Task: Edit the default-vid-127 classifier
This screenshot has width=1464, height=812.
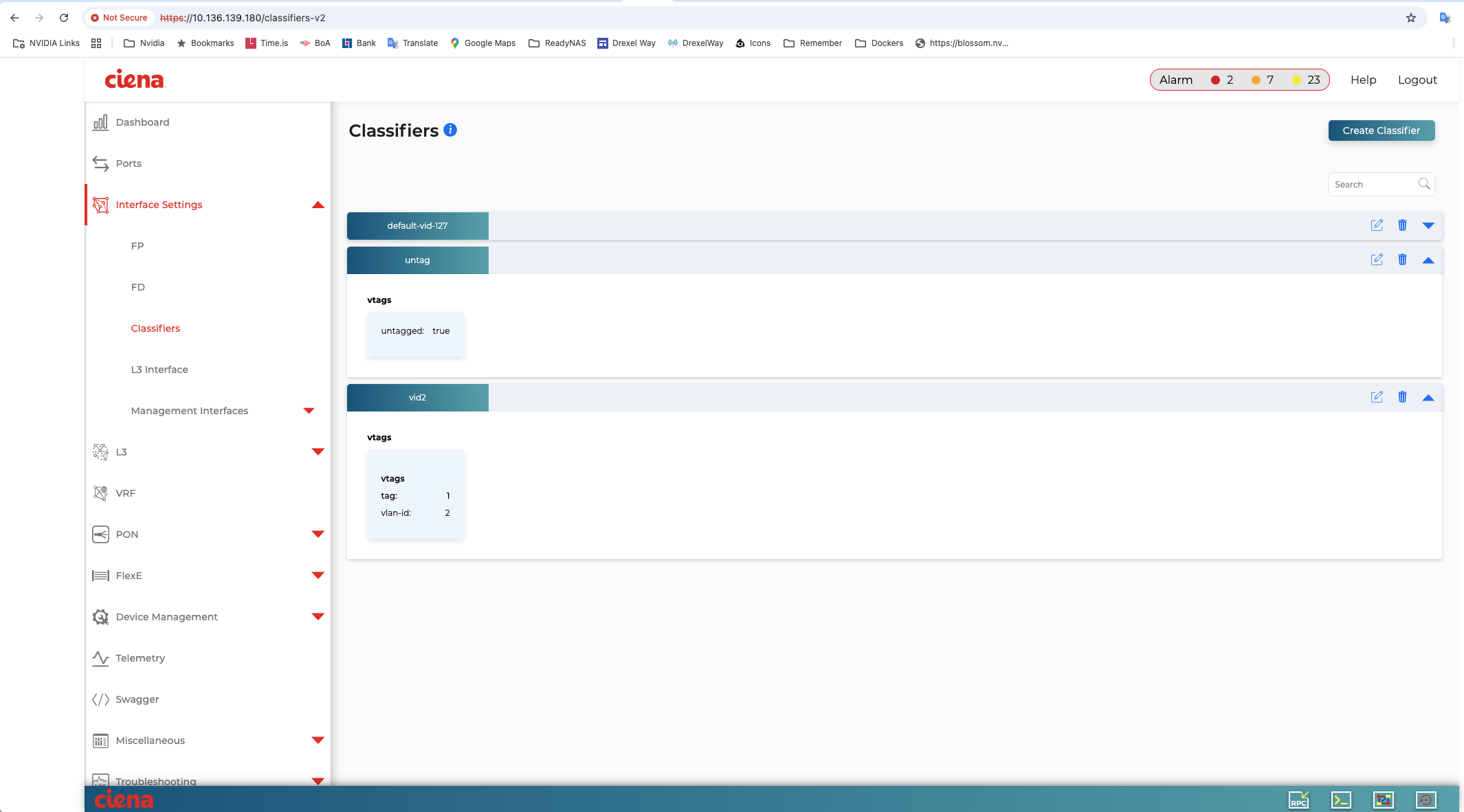Action: pos(1377,225)
